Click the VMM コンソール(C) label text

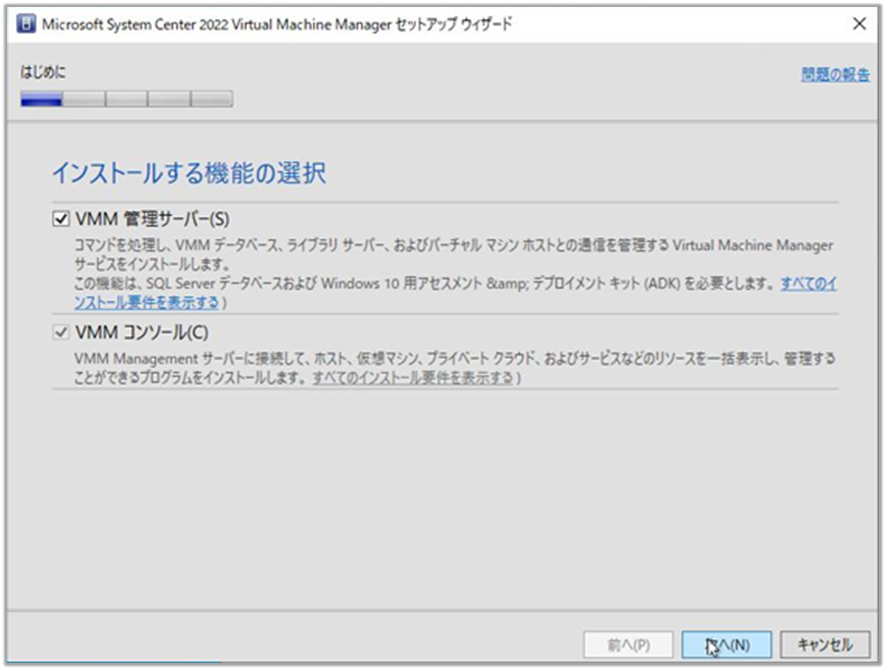click(142, 332)
